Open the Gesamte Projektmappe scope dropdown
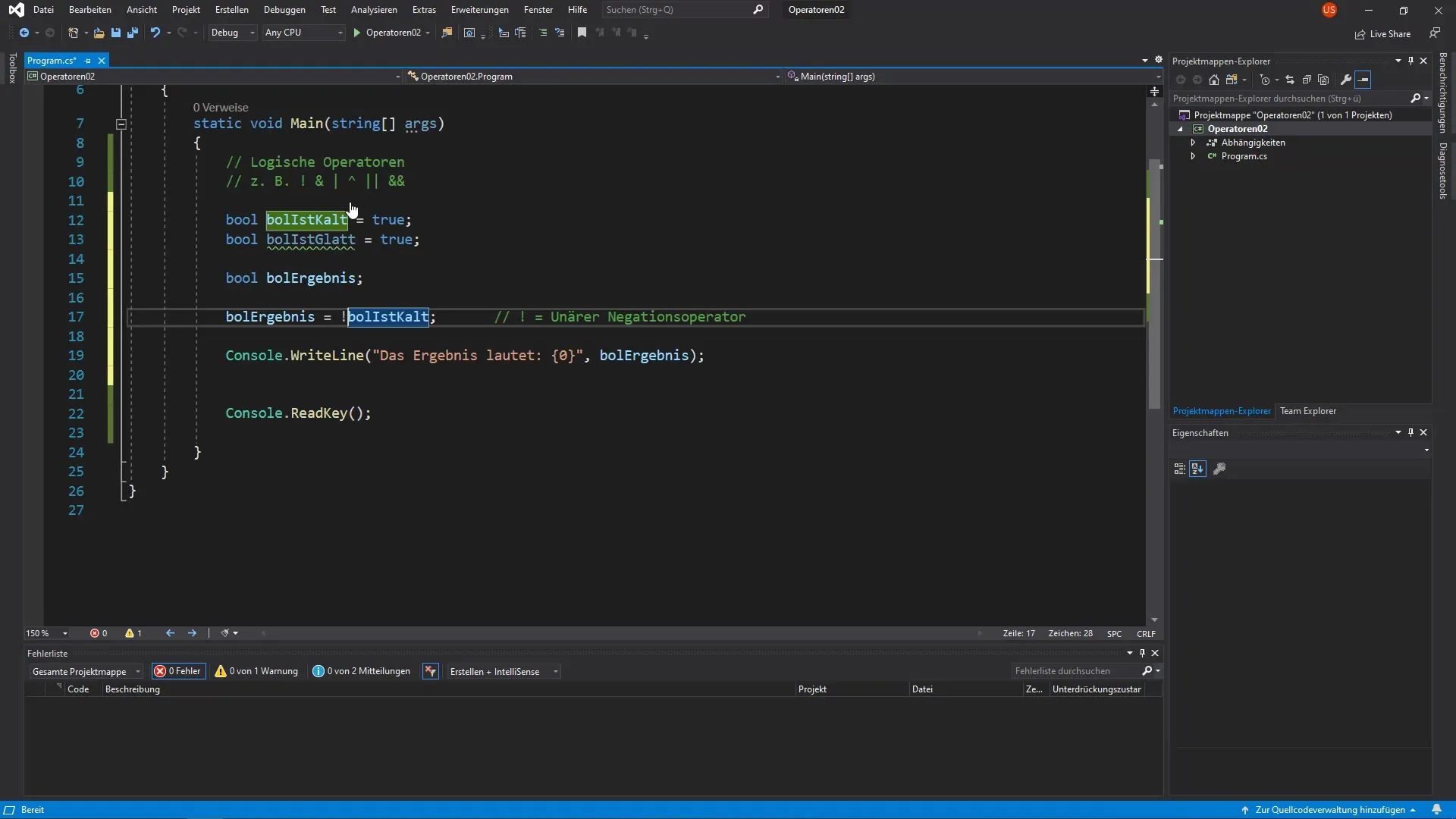 (86, 671)
